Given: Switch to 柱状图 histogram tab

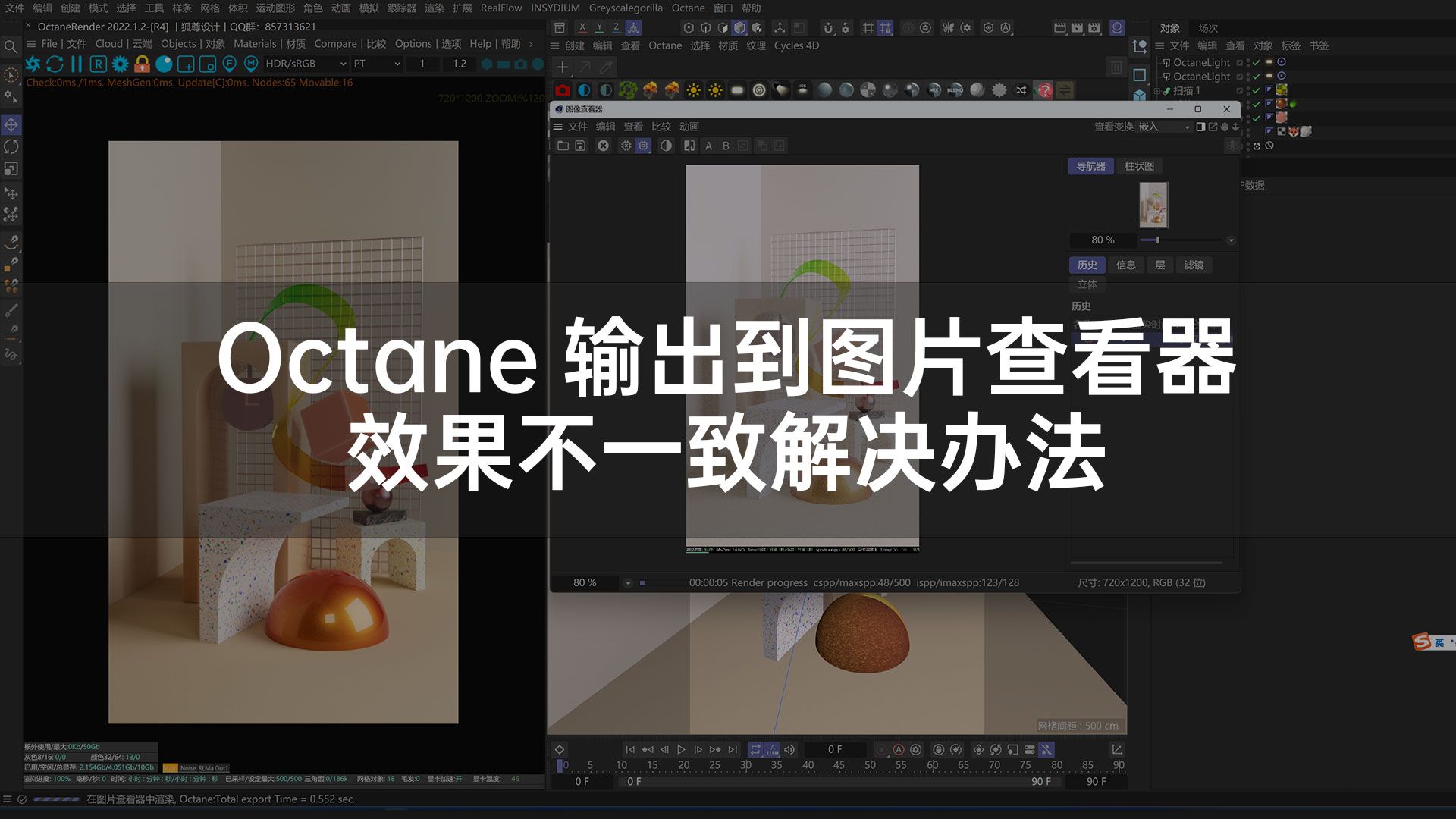Looking at the screenshot, I should coord(1139,166).
